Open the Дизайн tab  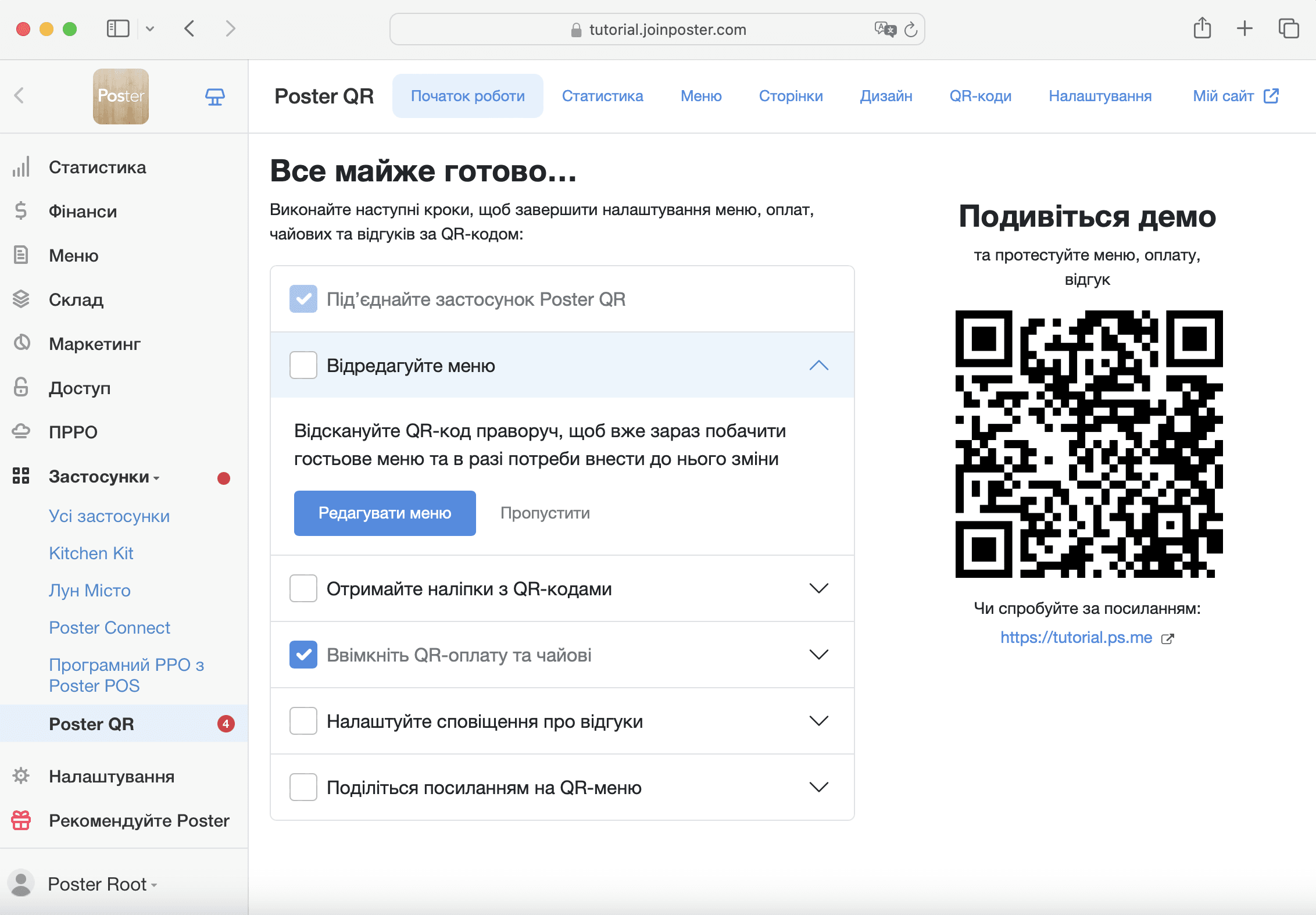click(886, 96)
